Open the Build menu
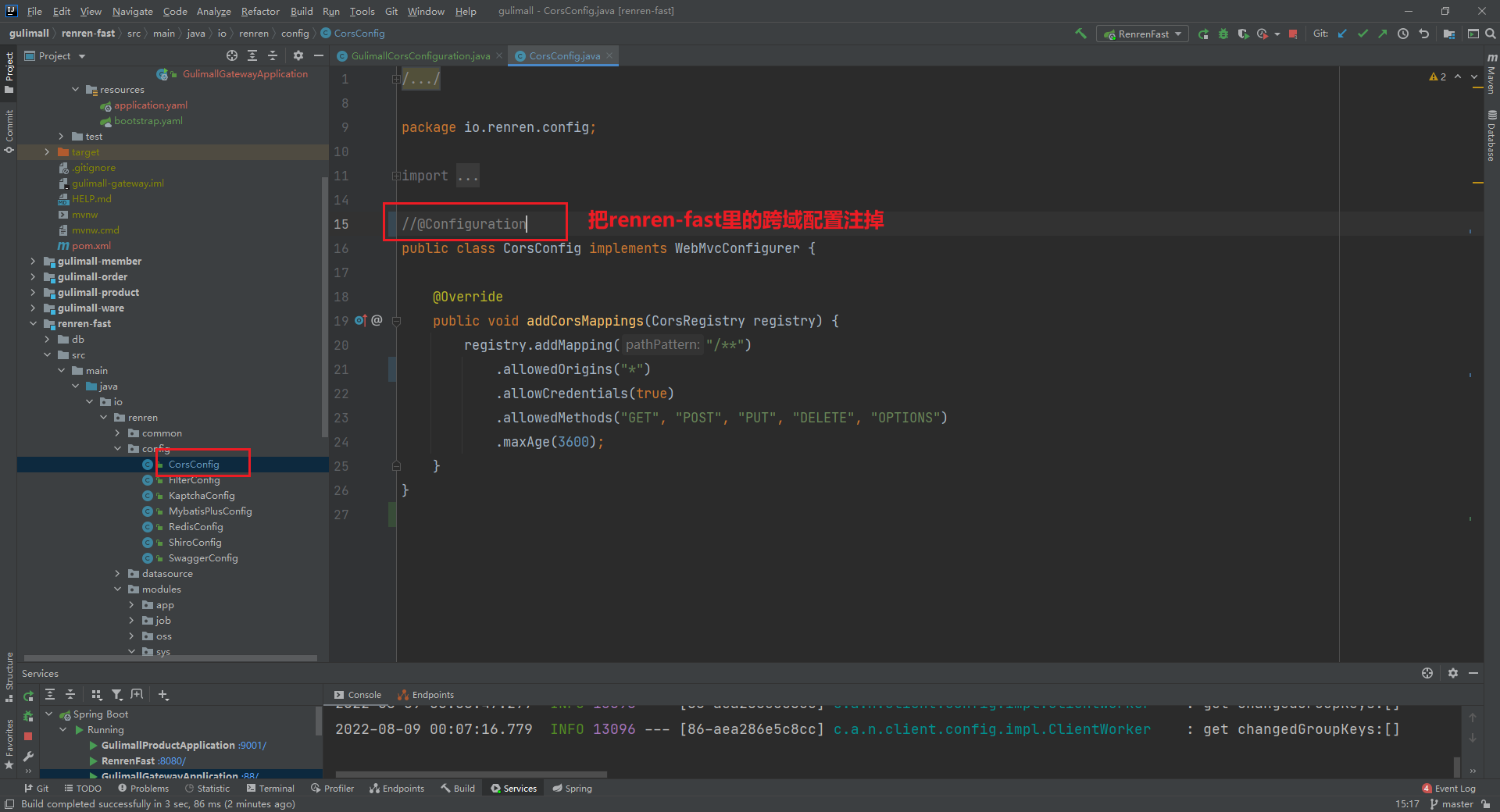 tap(302, 11)
